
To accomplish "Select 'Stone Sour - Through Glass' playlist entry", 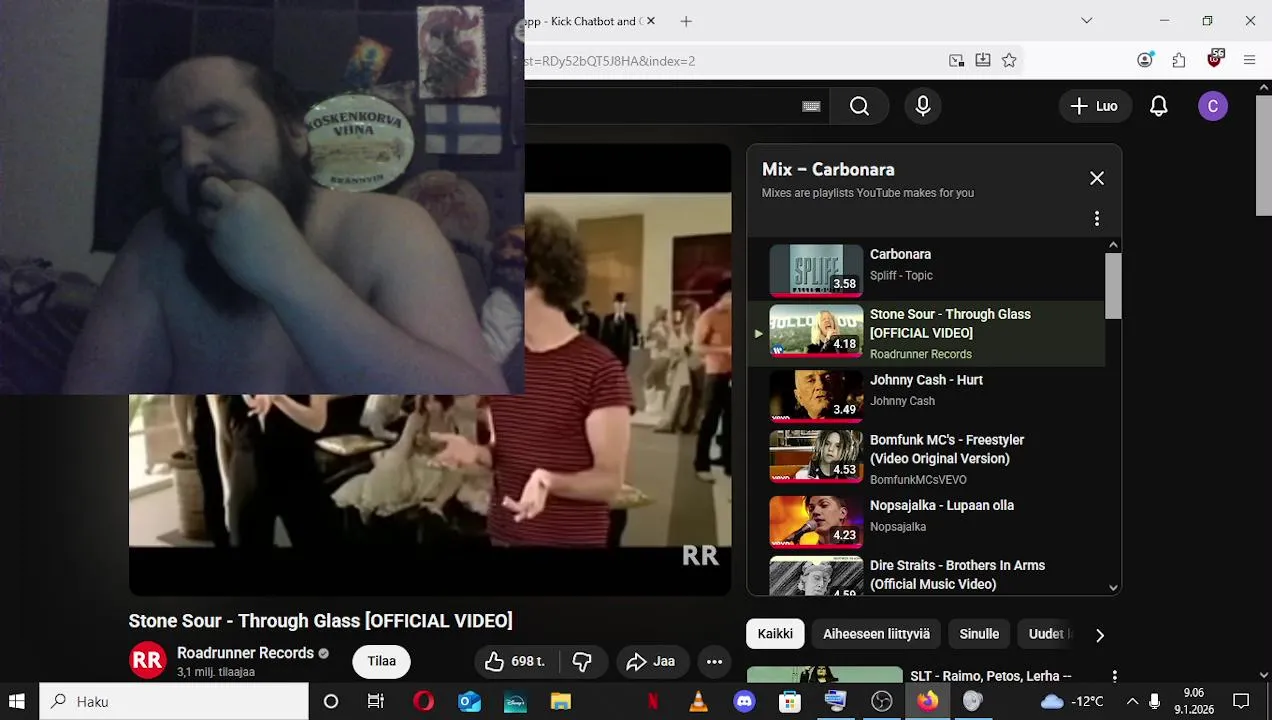I will tap(926, 332).
